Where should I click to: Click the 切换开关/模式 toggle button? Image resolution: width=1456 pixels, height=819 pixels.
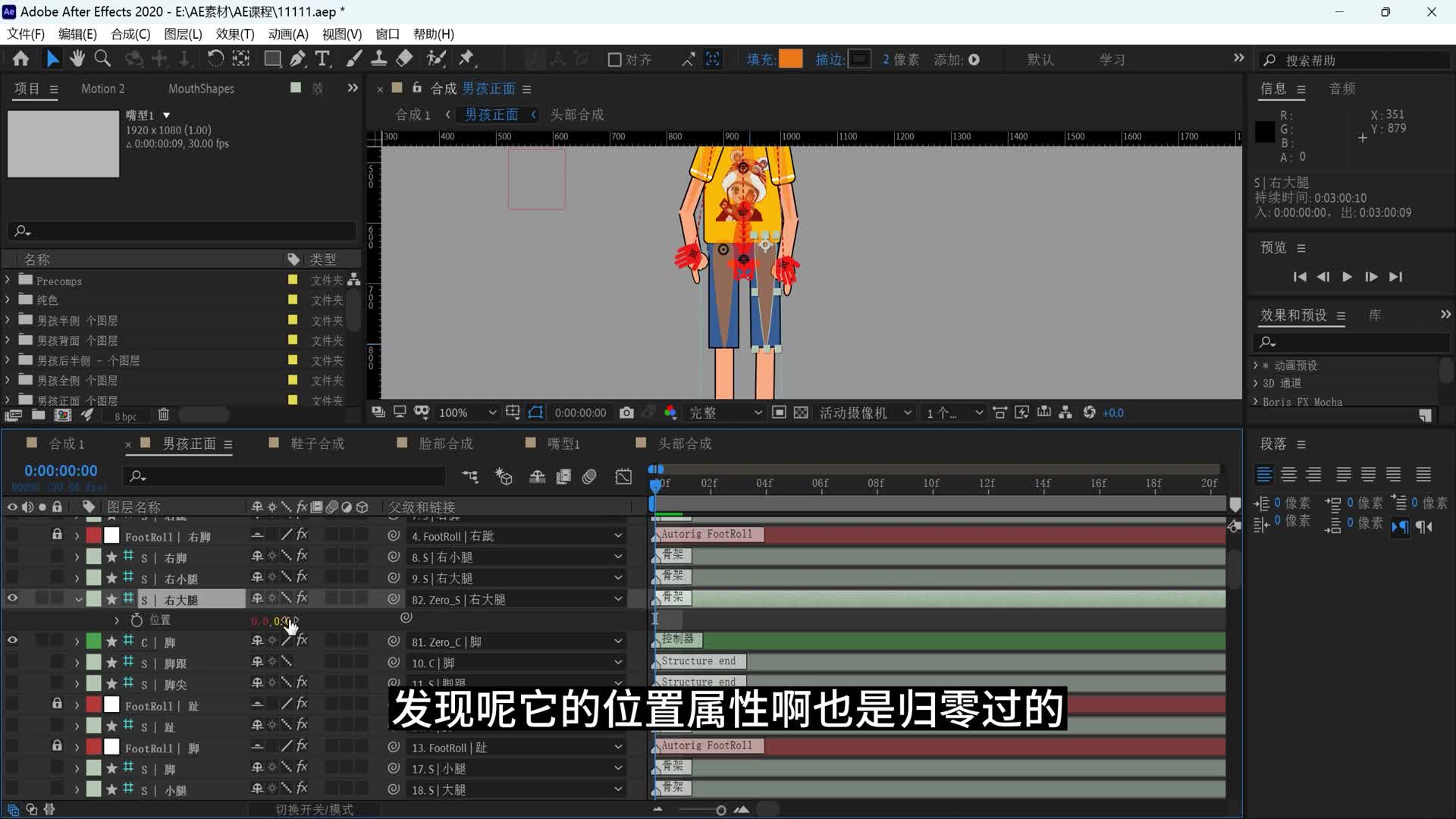[314, 809]
